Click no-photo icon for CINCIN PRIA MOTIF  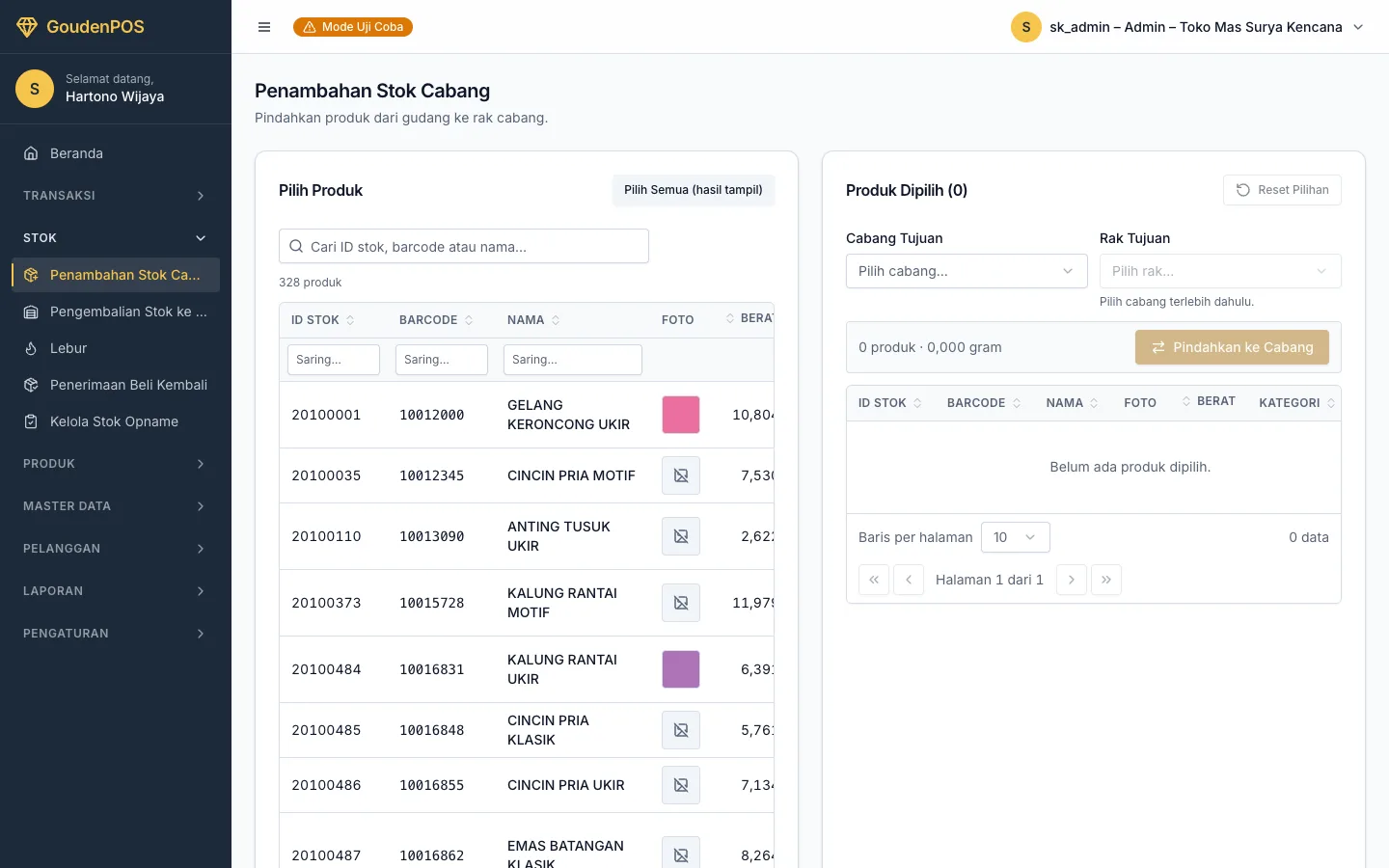pyautogui.click(x=681, y=475)
